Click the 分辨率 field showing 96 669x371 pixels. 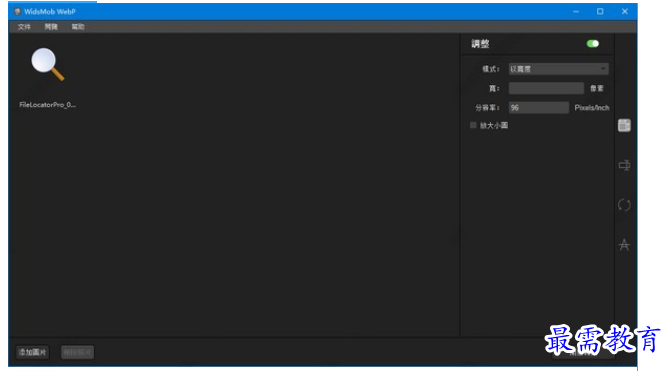(x=538, y=107)
